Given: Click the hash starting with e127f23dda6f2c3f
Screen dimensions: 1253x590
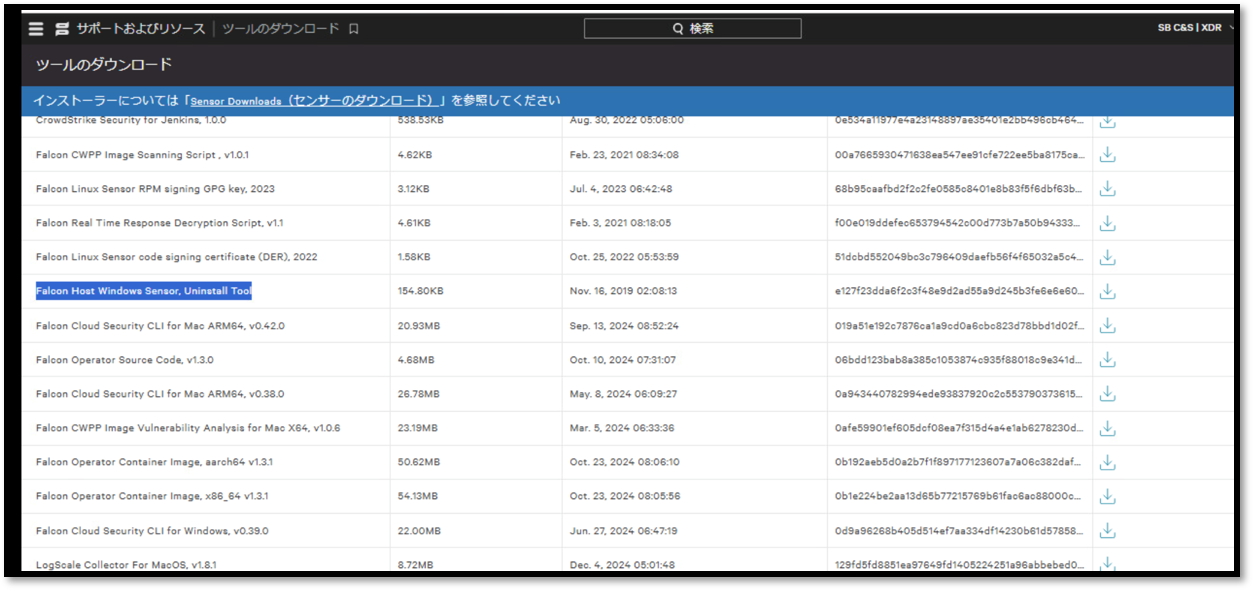Looking at the screenshot, I should point(959,291).
